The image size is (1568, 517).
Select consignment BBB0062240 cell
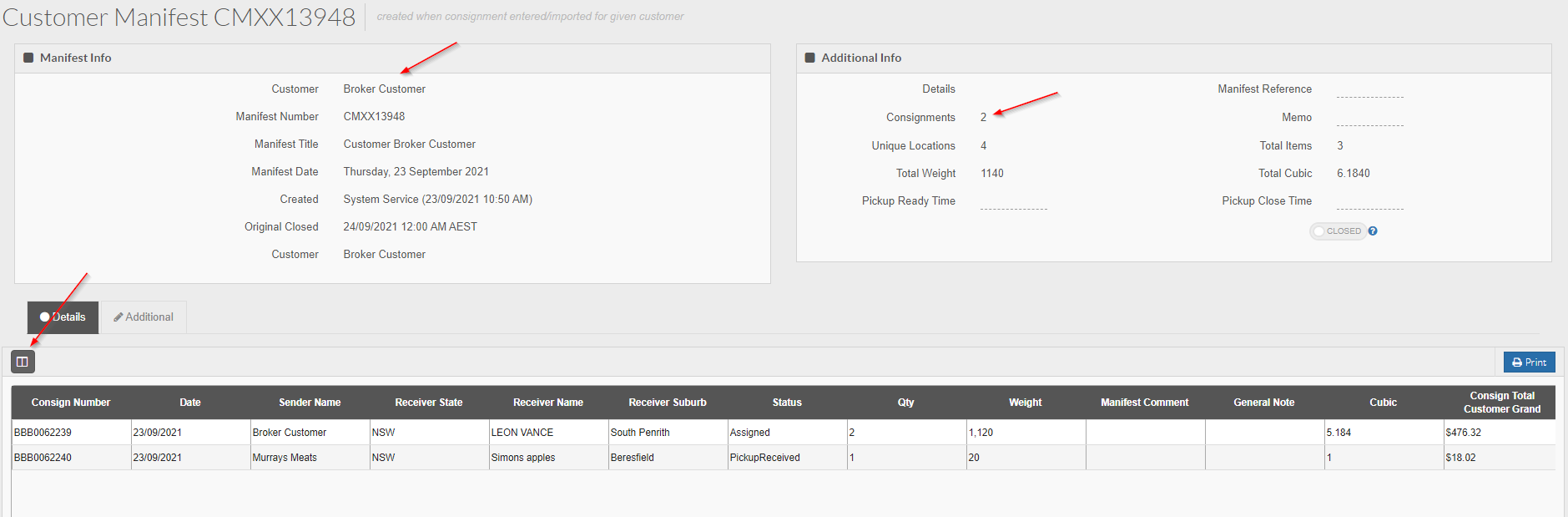tap(72, 458)
